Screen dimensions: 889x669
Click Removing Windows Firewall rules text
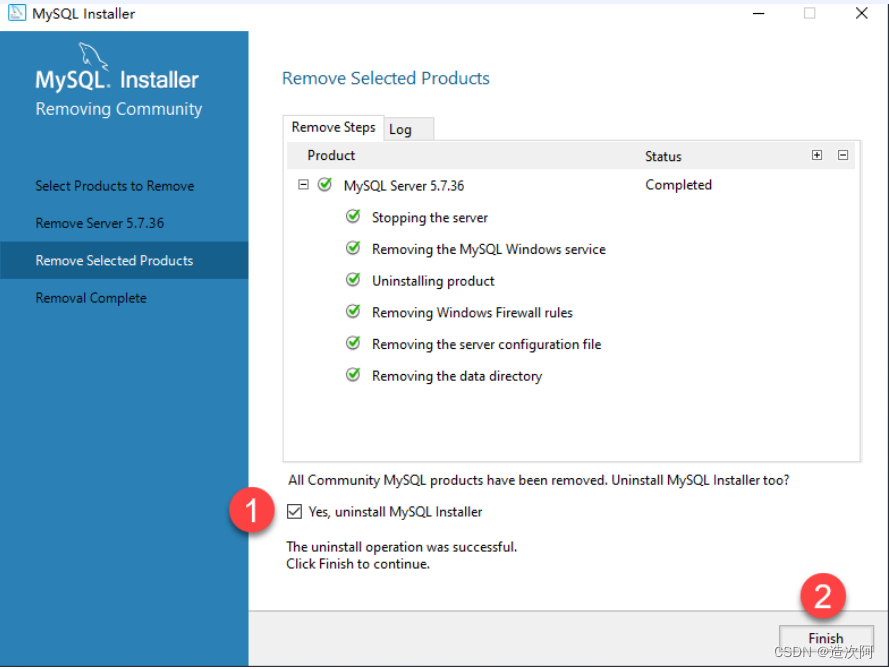(472, 313)
